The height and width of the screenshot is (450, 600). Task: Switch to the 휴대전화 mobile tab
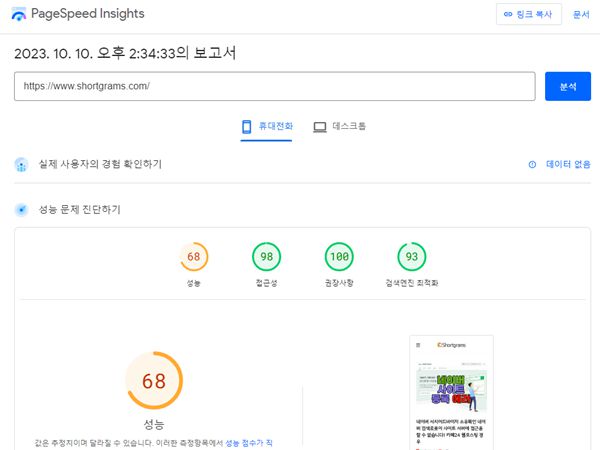click(x=267, y=127)
